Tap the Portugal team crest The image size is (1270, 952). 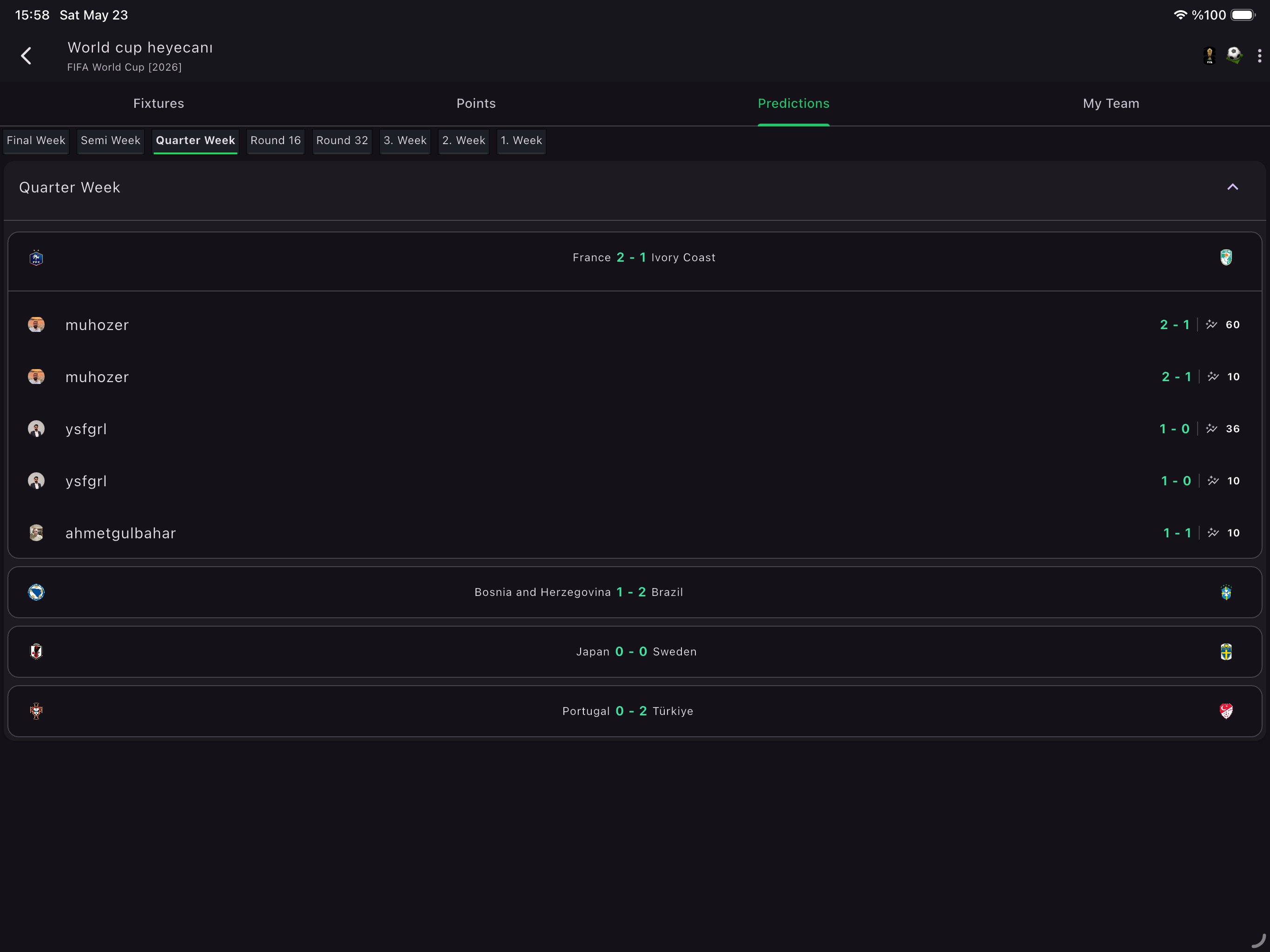tap(36, 711)
